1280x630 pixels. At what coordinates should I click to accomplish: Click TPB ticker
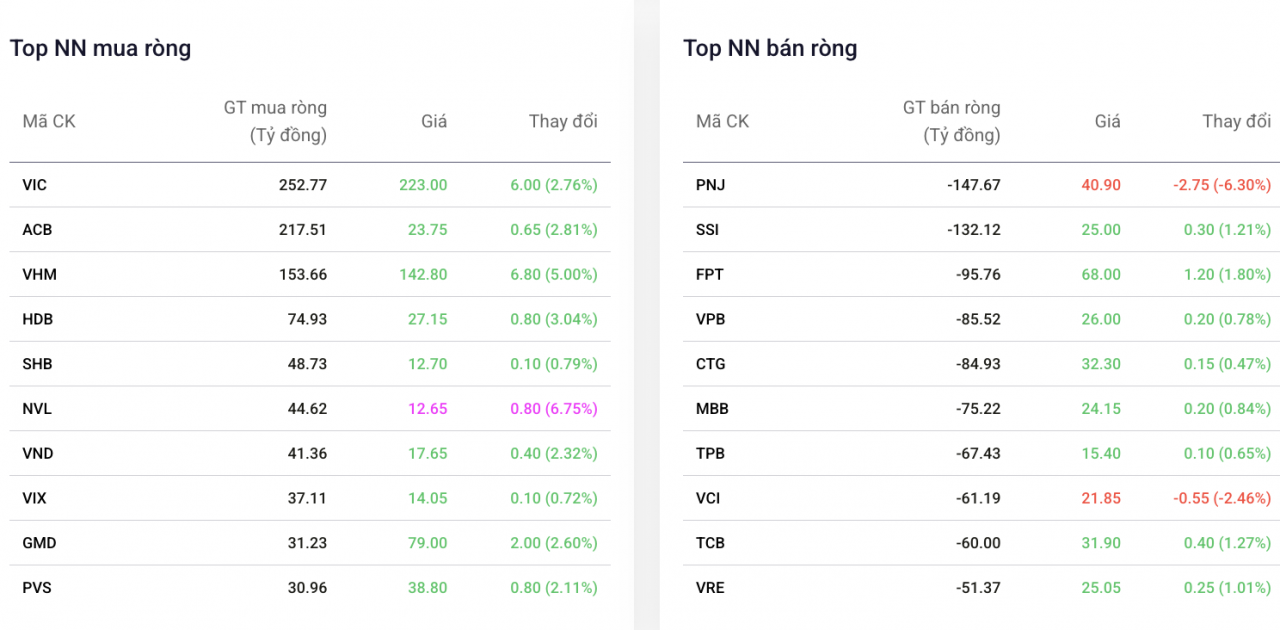[x=710, y=454]
